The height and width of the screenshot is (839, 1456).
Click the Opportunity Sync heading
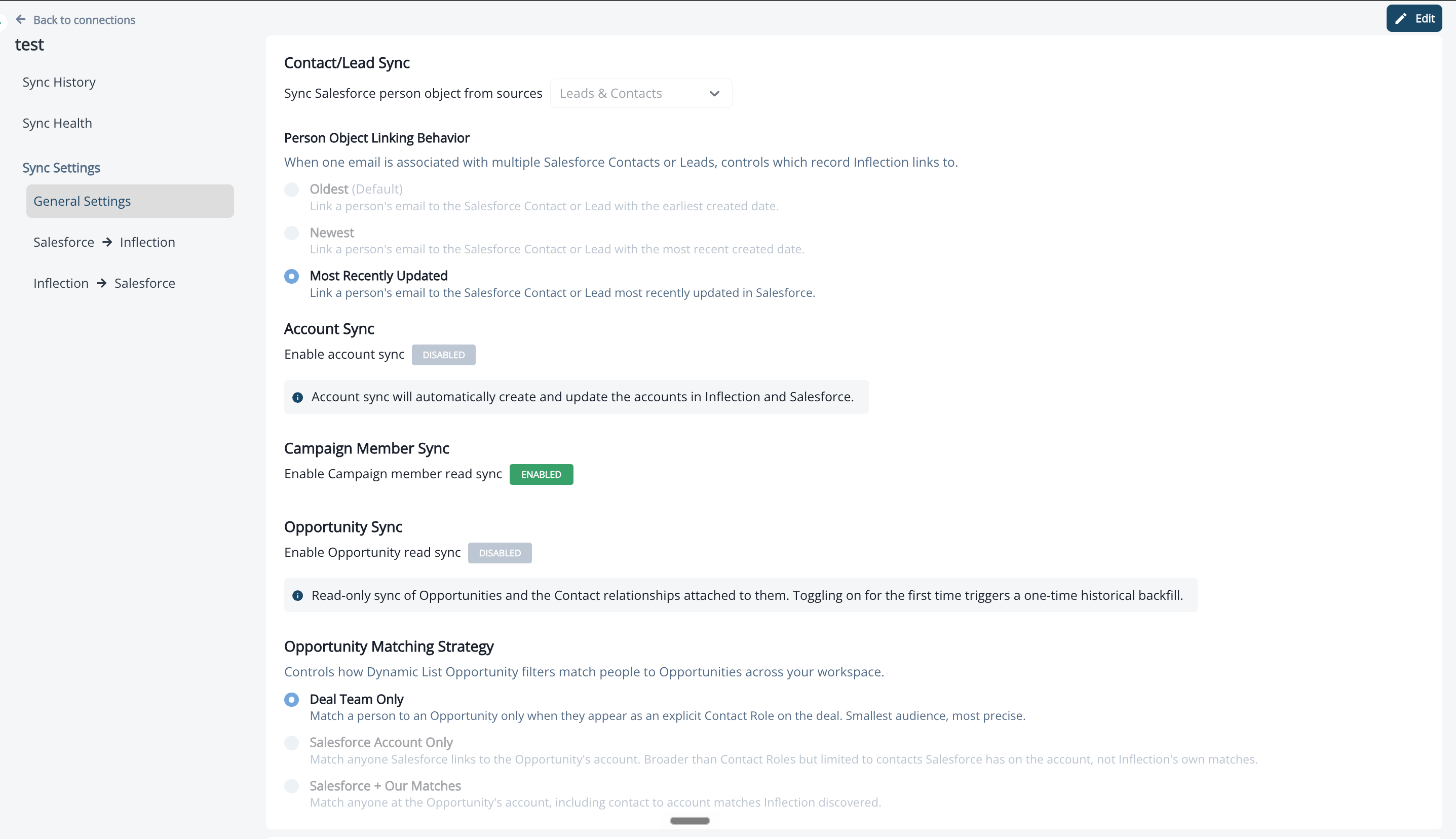[343, 527]
